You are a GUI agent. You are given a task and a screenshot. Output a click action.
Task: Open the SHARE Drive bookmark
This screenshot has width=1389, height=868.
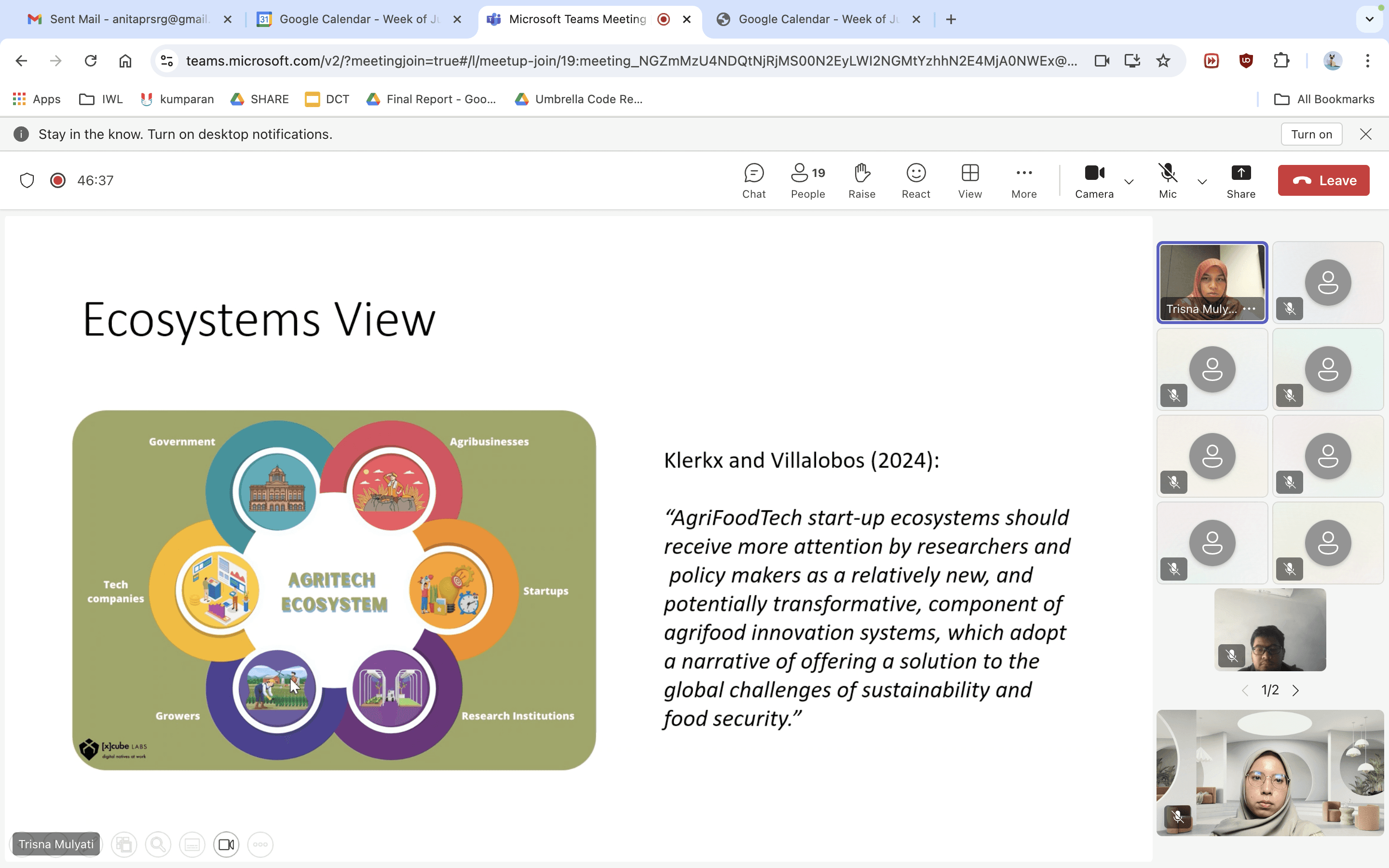(x=259, y=99)
